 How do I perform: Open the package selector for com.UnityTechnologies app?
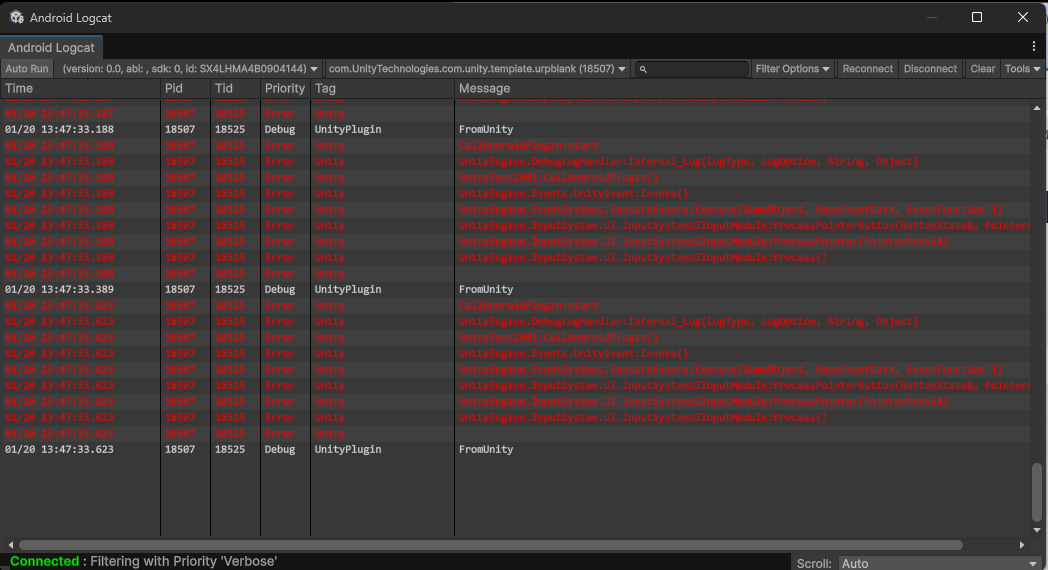coord(477,69)
